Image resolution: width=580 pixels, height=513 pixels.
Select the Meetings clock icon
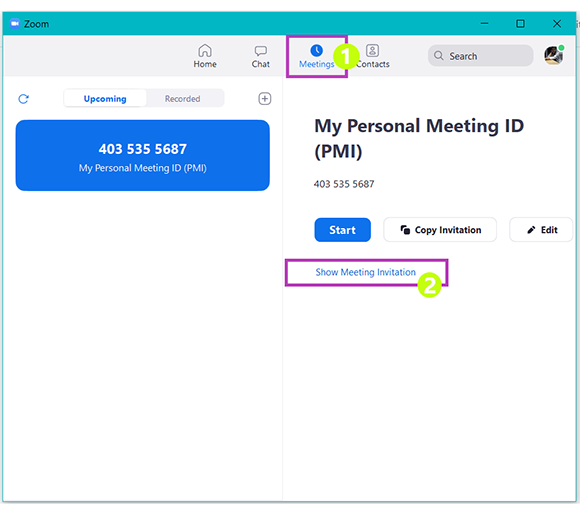coord(317,51)
